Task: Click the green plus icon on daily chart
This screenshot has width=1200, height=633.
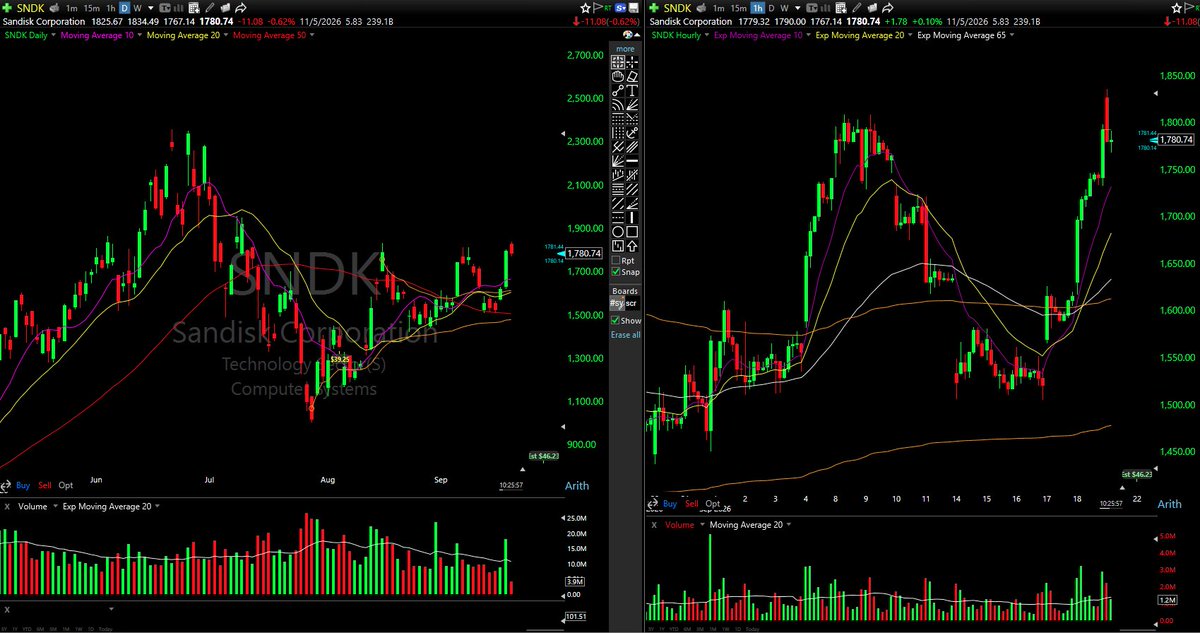Action: tap(7, 8)
